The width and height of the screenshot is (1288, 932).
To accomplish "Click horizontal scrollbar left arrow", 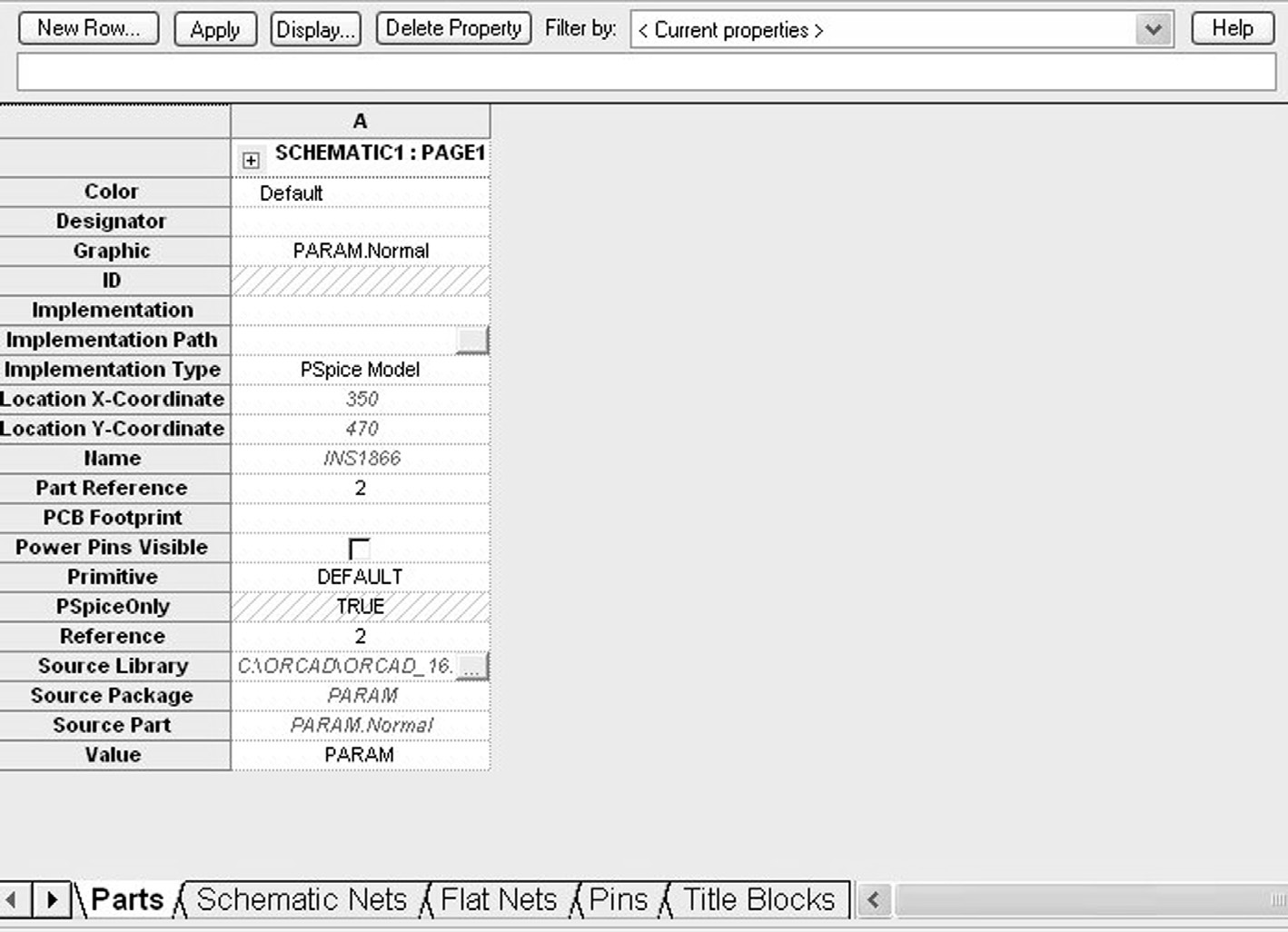I will pos(873,899).
